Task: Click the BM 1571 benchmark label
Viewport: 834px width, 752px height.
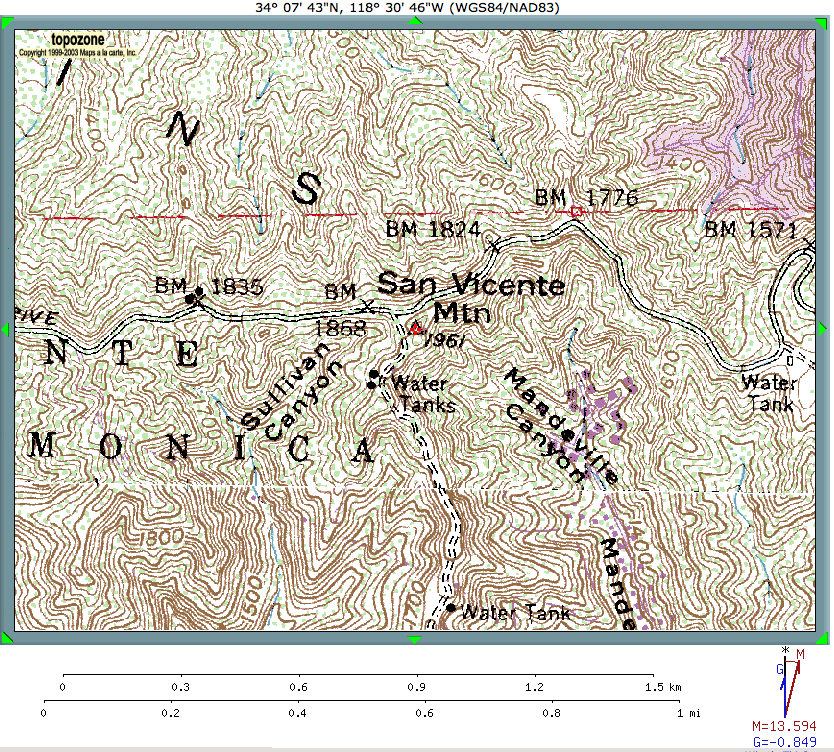Action: click(750, 229)
